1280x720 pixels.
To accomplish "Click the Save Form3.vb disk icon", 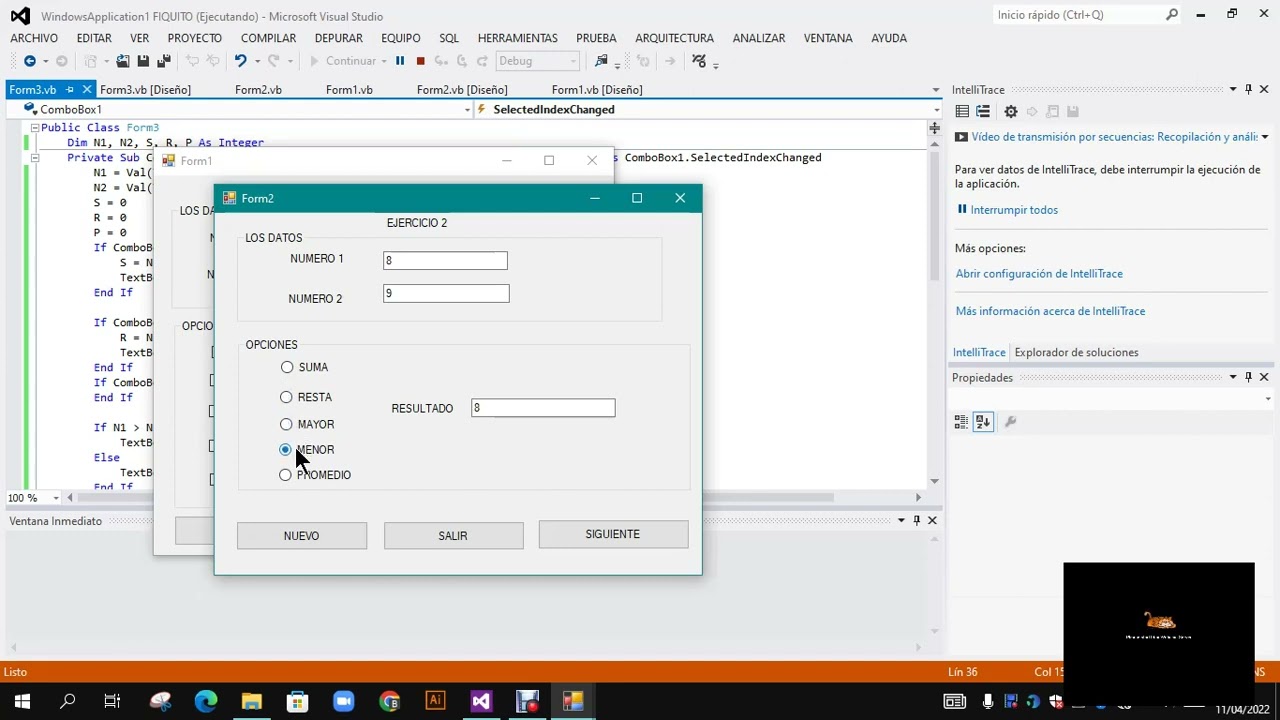I will point(143,61).
